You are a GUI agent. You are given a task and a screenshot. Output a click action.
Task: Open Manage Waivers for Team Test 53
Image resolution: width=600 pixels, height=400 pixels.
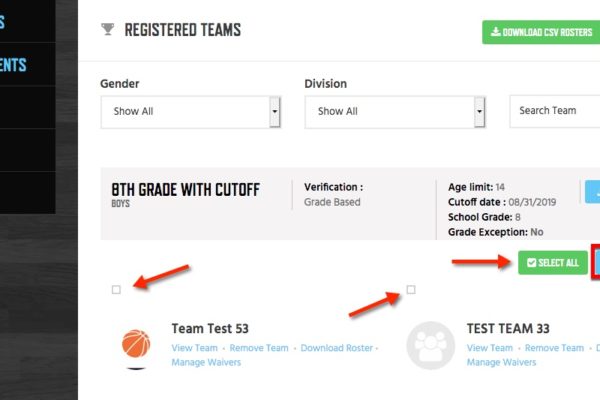pyautogui.click(x=206, y=362)
